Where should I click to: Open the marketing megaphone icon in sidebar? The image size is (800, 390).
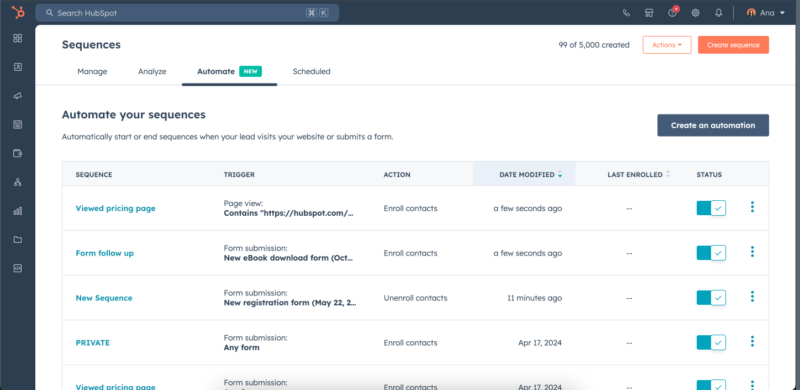(18, 96)
